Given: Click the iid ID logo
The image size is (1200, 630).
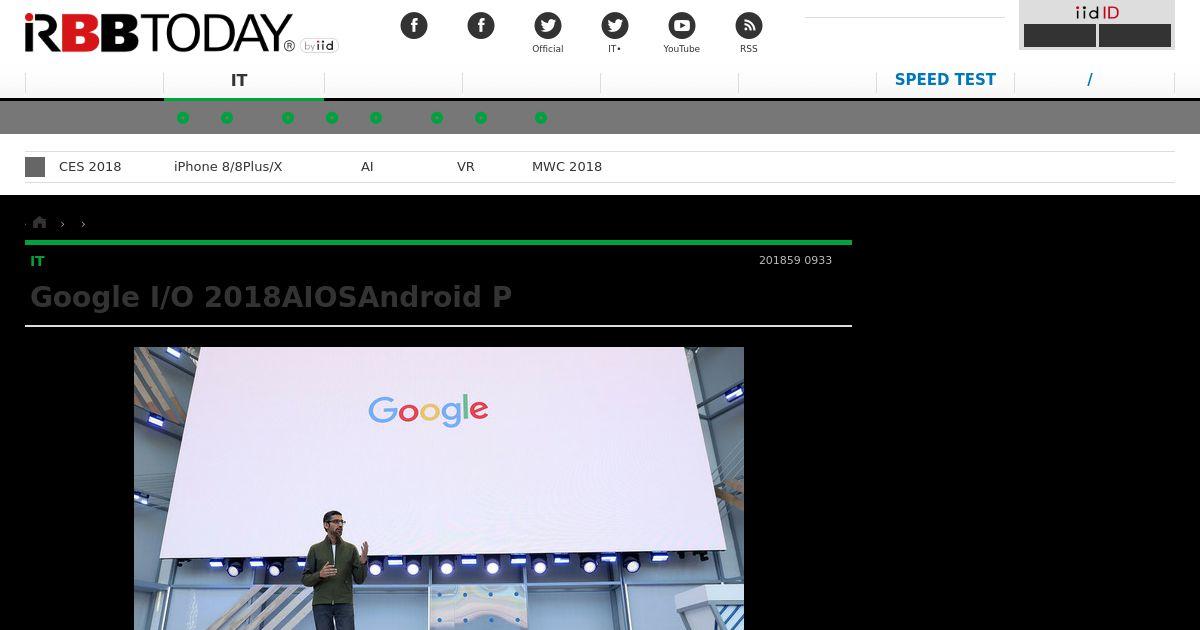Looking at the screenshot, I should coord(1097,12).
